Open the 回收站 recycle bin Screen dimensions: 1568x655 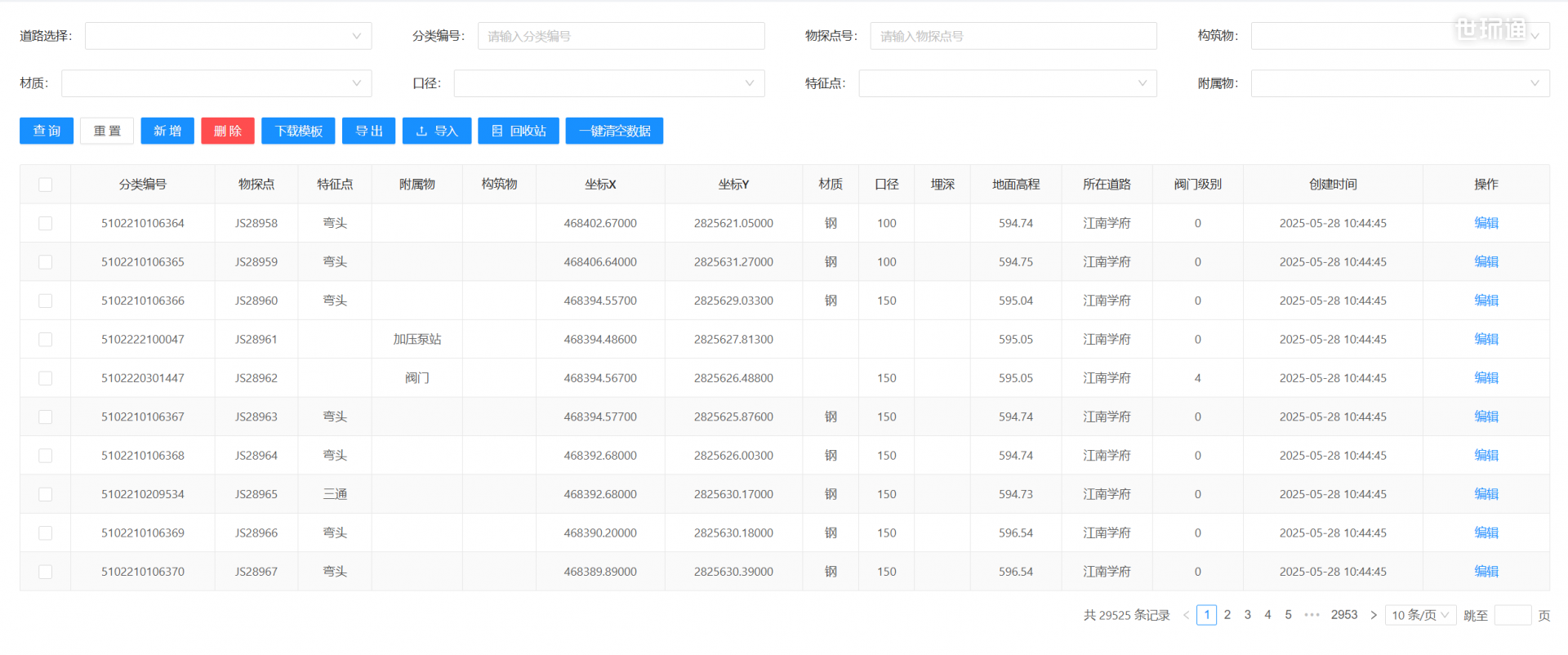click(519, 131)
